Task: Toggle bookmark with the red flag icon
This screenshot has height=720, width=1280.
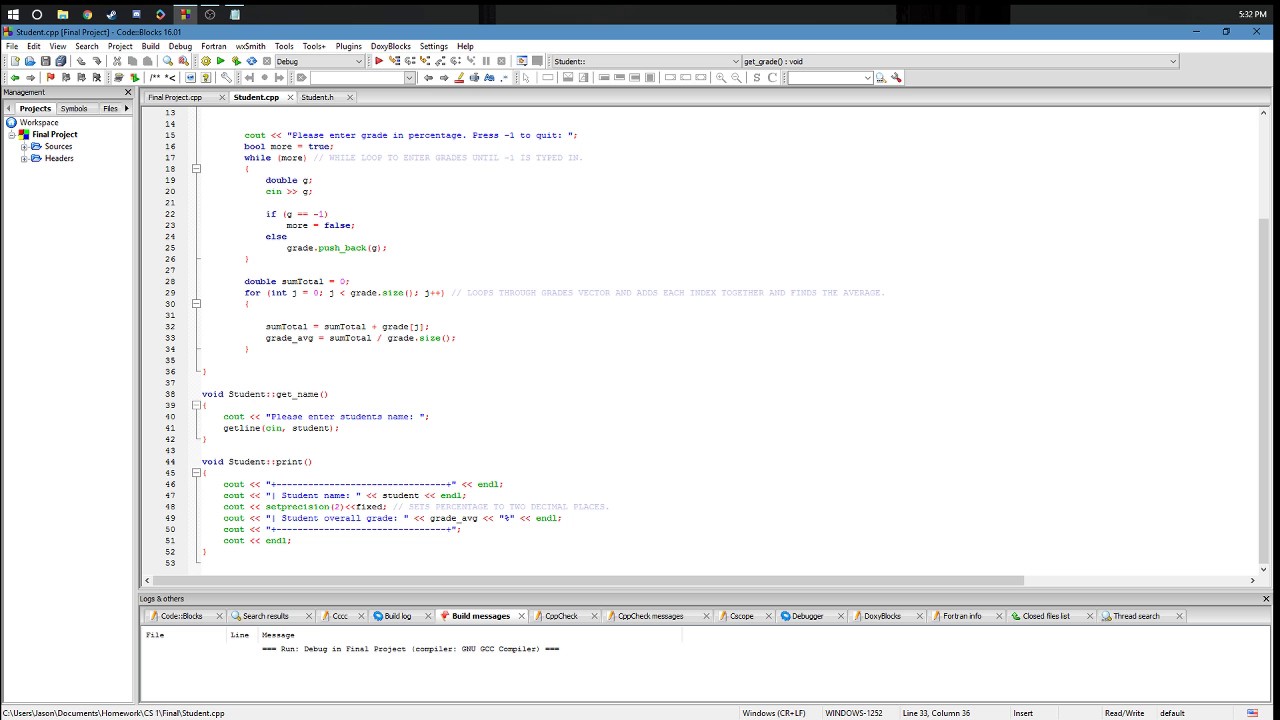Action: point(50,77)
